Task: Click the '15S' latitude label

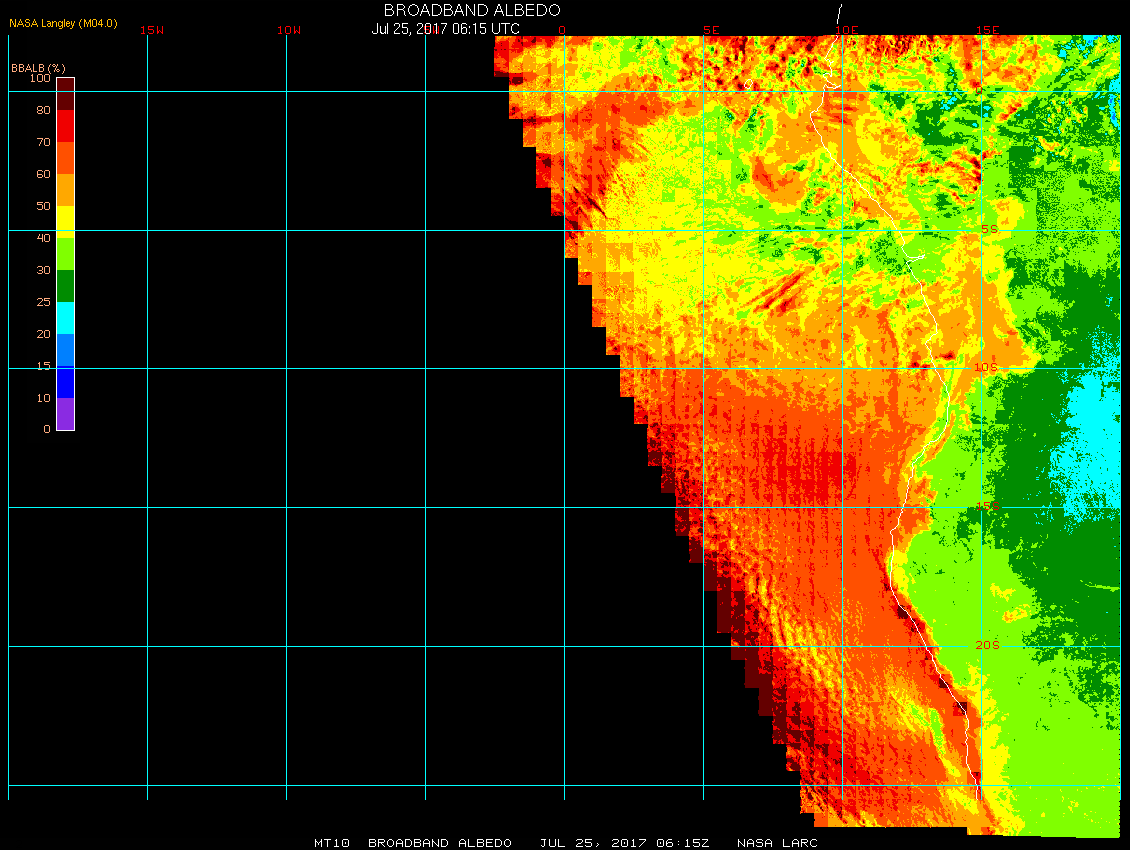Action: tap(988, 506)
